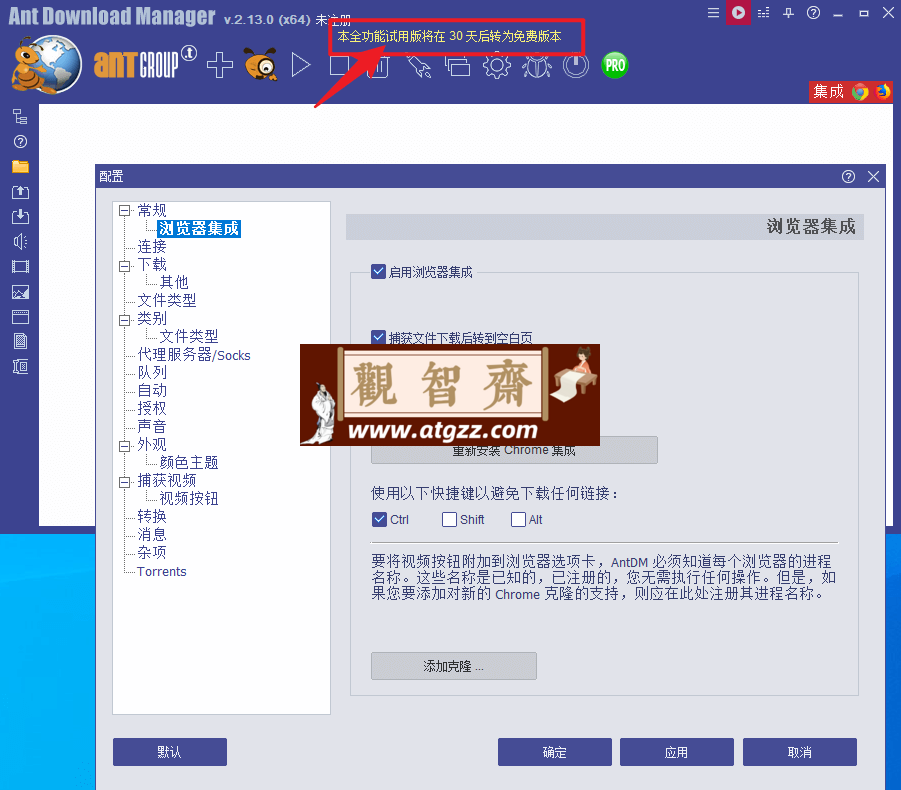
Task: Click the download arrow icon in sidebar
Action: click(20, 217)
